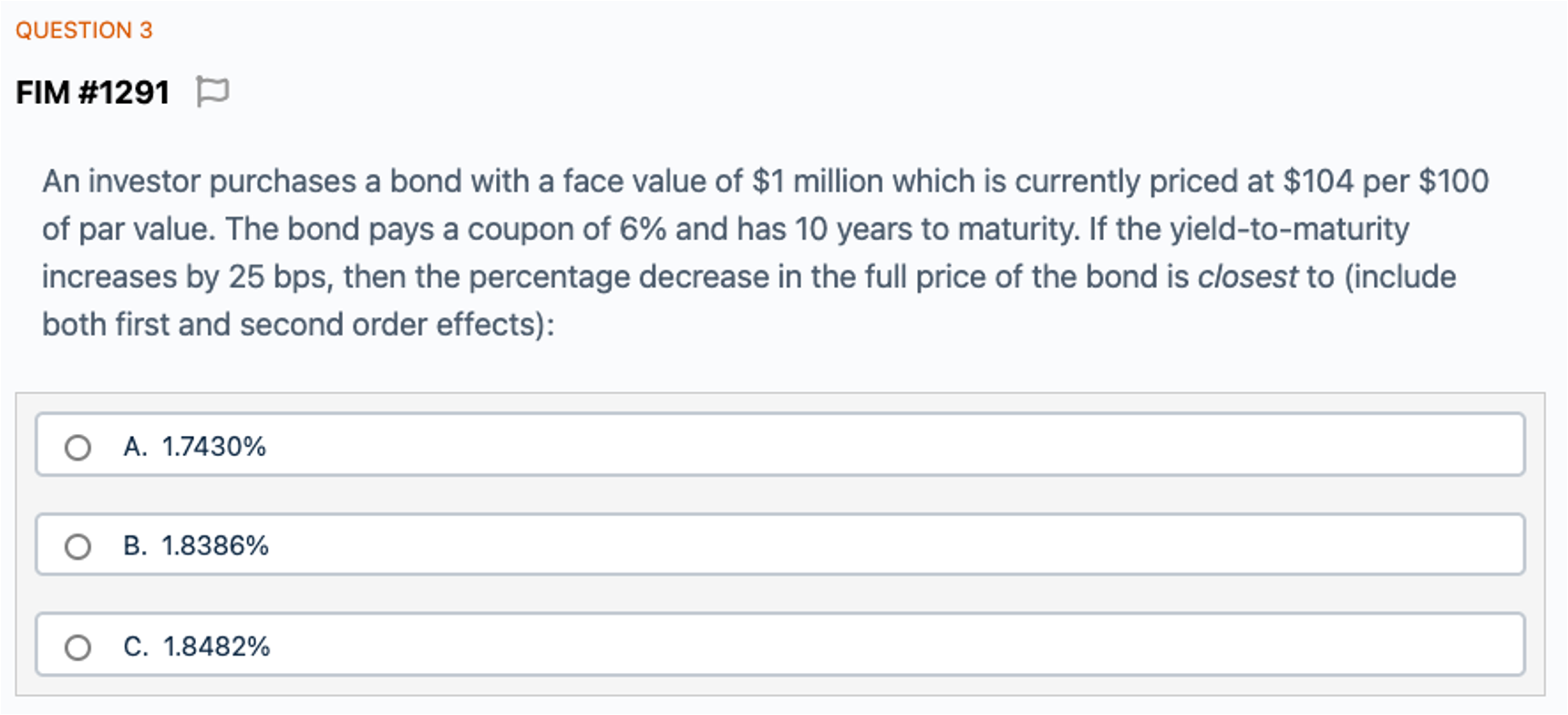Click the "A." option letter label

136,446
